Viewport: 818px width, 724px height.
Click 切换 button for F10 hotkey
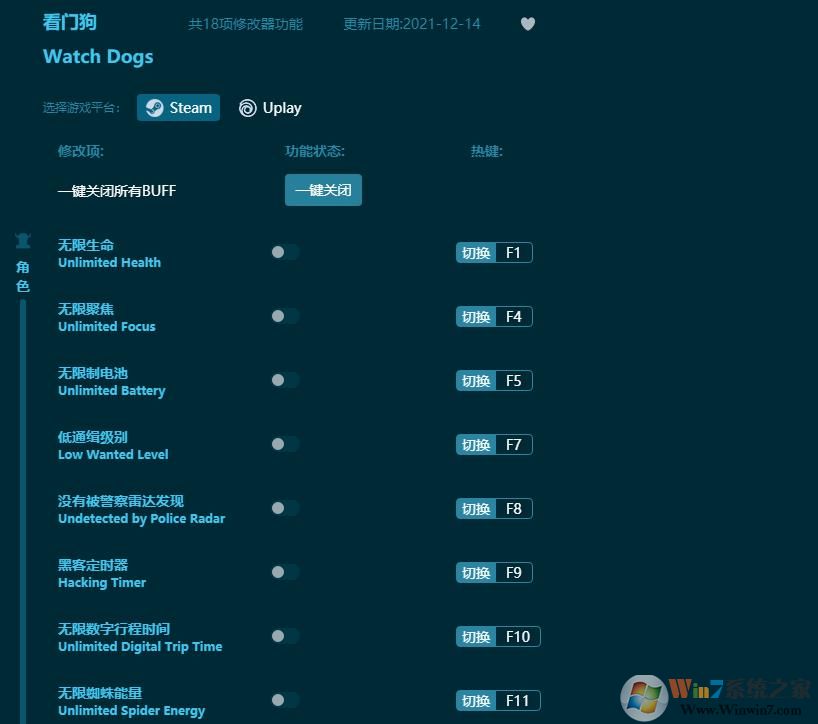(476, 637)
